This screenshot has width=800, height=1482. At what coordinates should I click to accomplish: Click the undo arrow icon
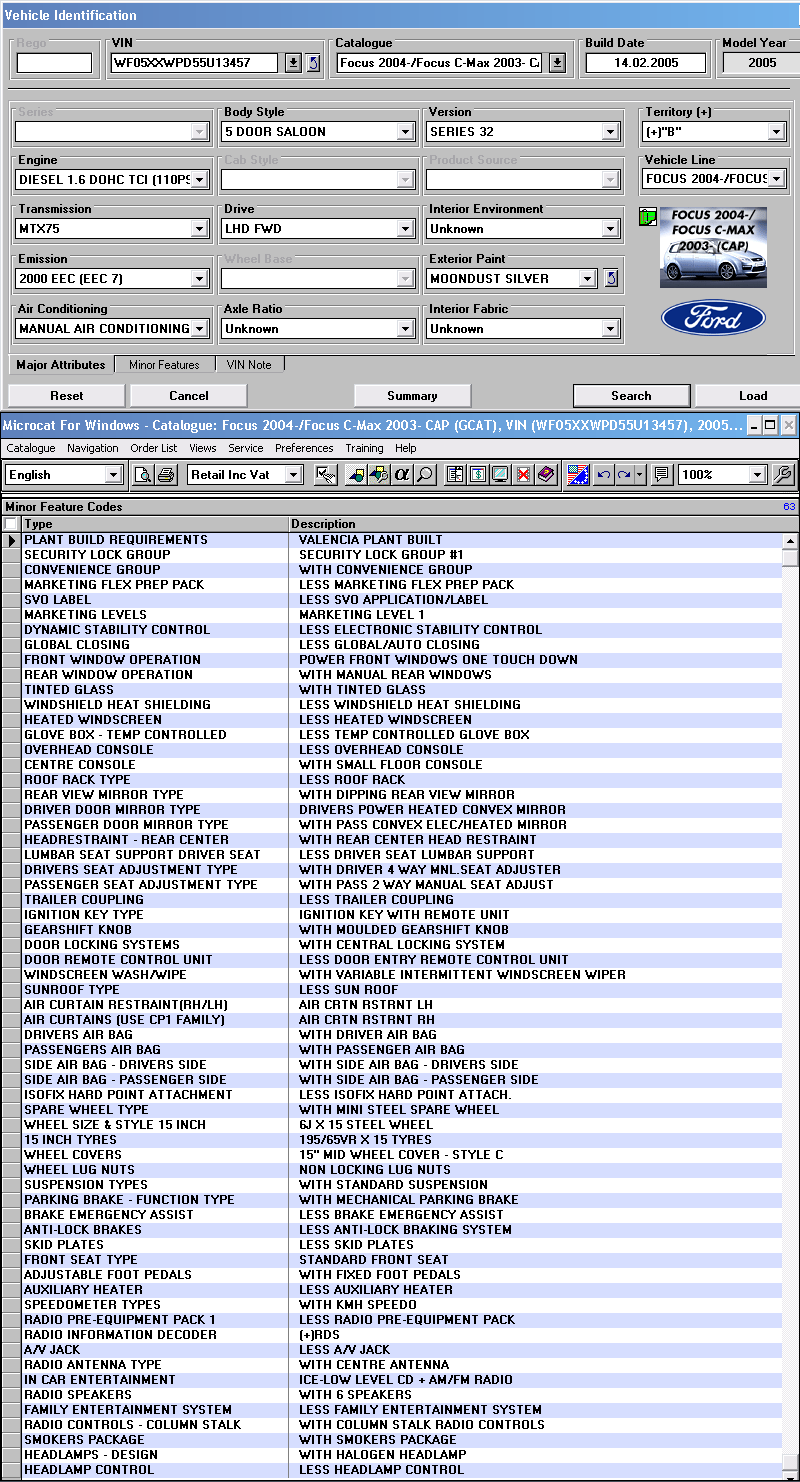603,475
